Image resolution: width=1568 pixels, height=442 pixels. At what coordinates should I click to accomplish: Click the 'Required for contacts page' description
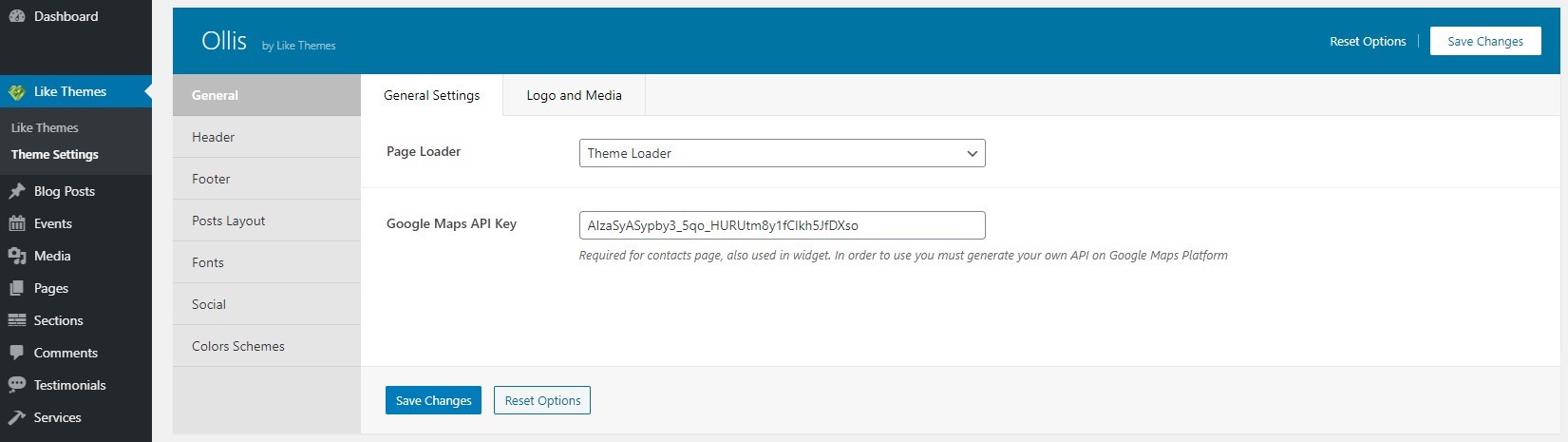pos(903,255)
